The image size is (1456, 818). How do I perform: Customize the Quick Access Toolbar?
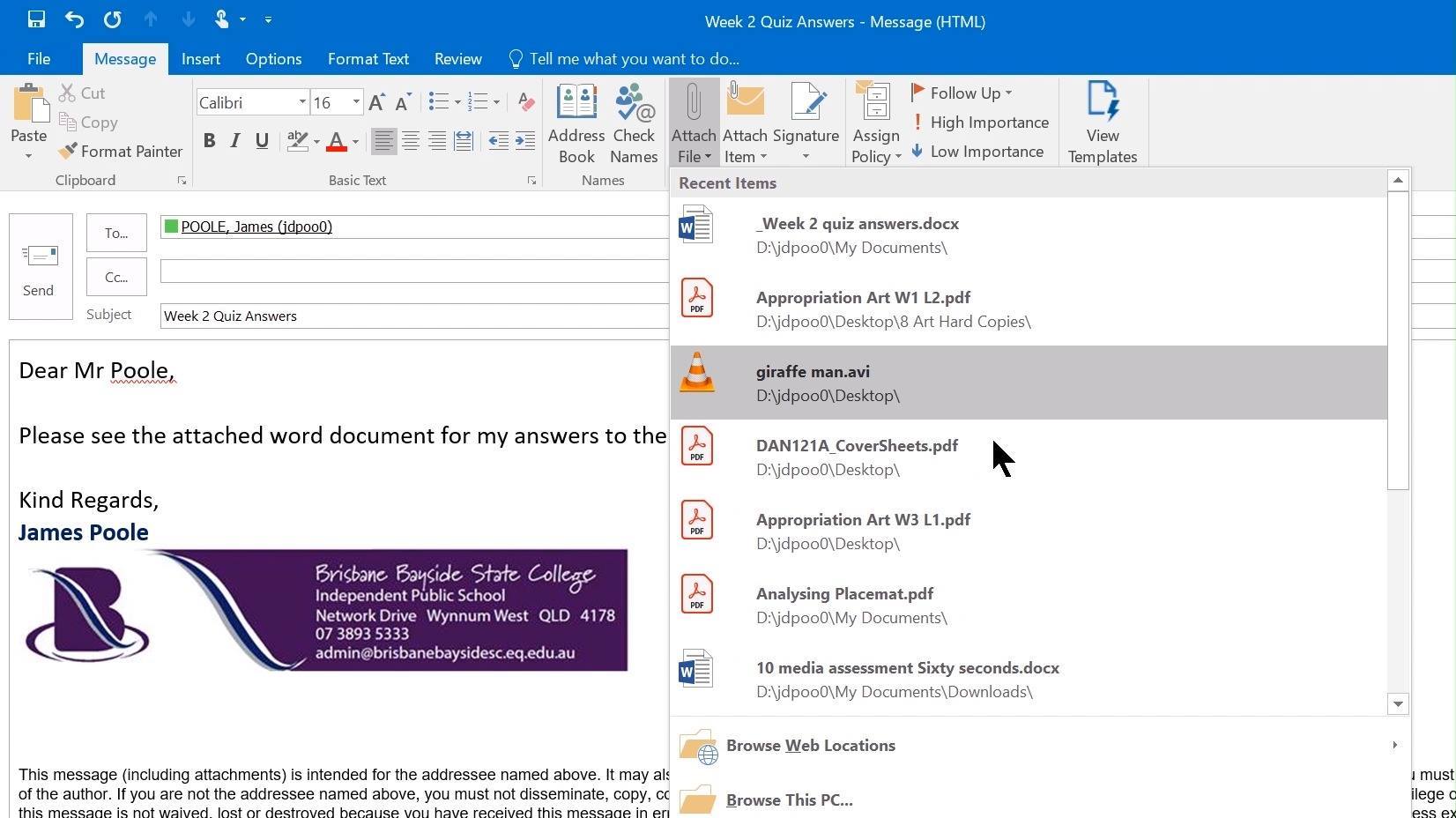pyautogui.click(x=268, y=19)
